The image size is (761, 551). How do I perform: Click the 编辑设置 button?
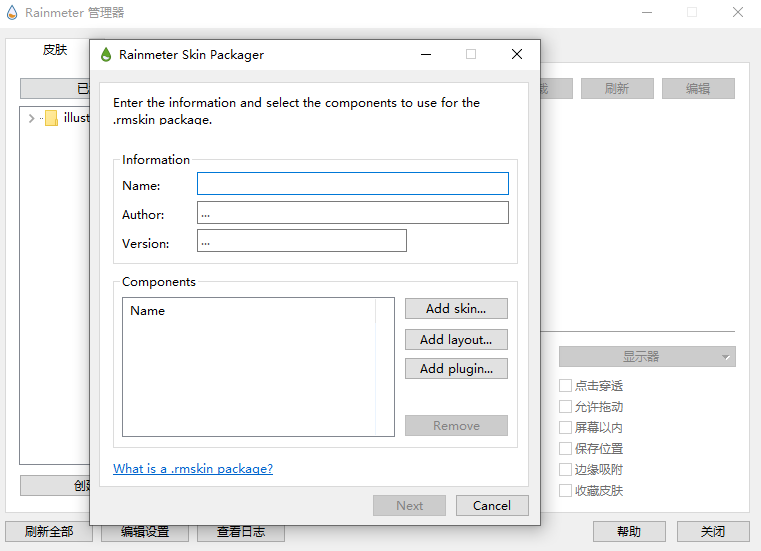[145, 533]
